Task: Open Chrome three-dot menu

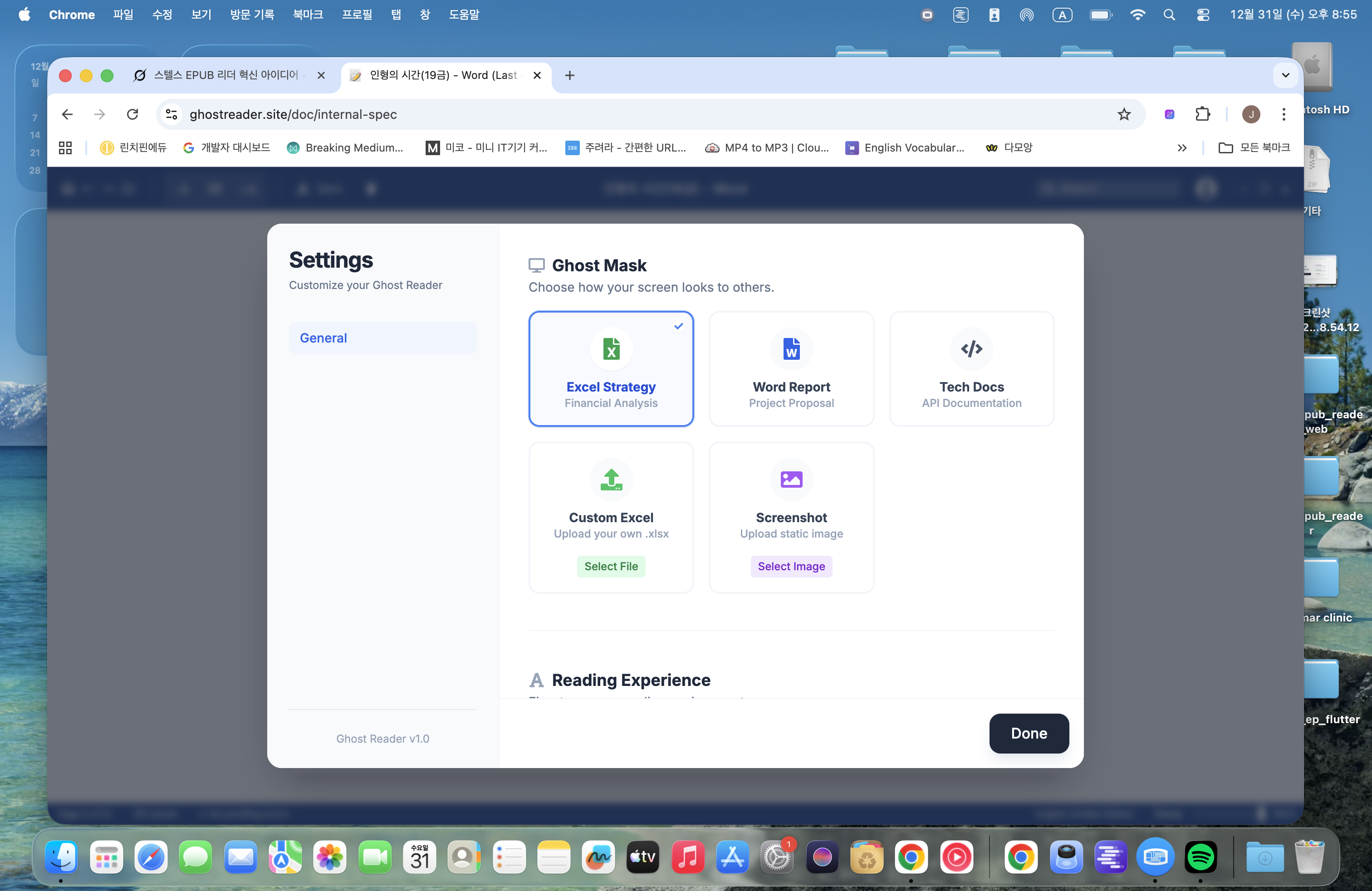Action: click(1283, 114)
